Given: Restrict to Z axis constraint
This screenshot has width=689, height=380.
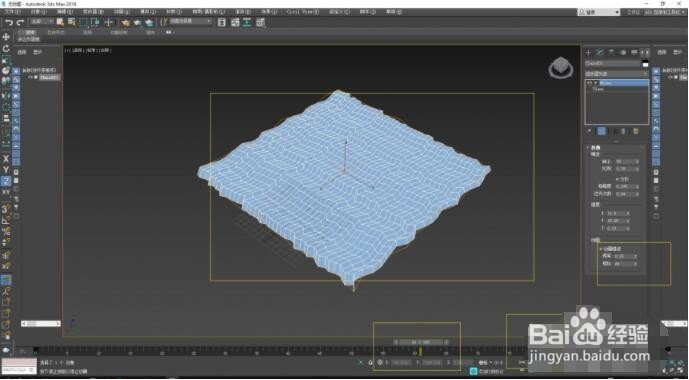Looking at the screenshot, I should pyautogui.click(x=6, y=181).
